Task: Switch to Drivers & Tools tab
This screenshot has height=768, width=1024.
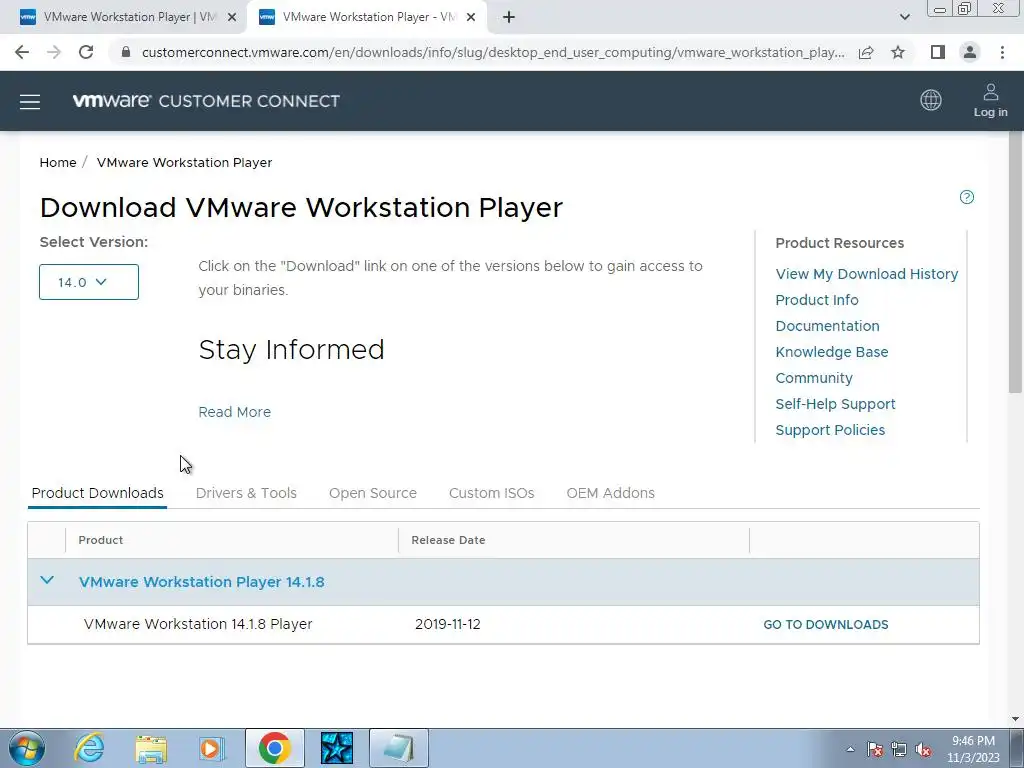Action: pyautogui.click(x=246, y=493)
